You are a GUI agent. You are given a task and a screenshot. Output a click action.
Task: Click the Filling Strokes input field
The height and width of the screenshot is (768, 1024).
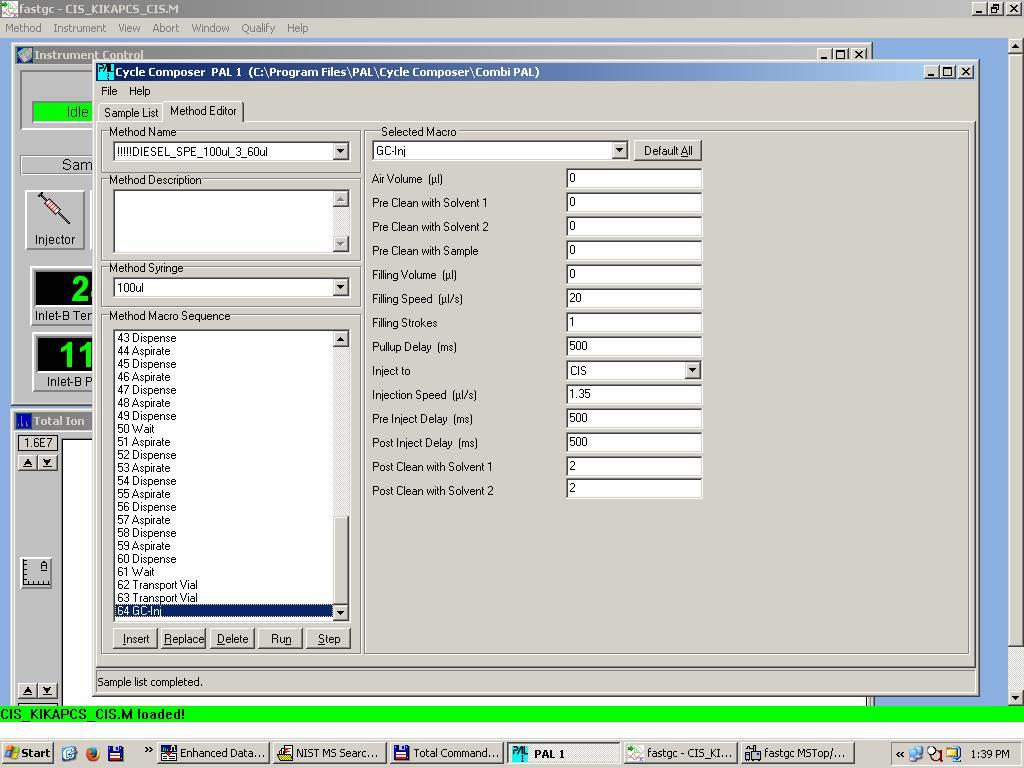pyautogui.click(x=634, y=322)
